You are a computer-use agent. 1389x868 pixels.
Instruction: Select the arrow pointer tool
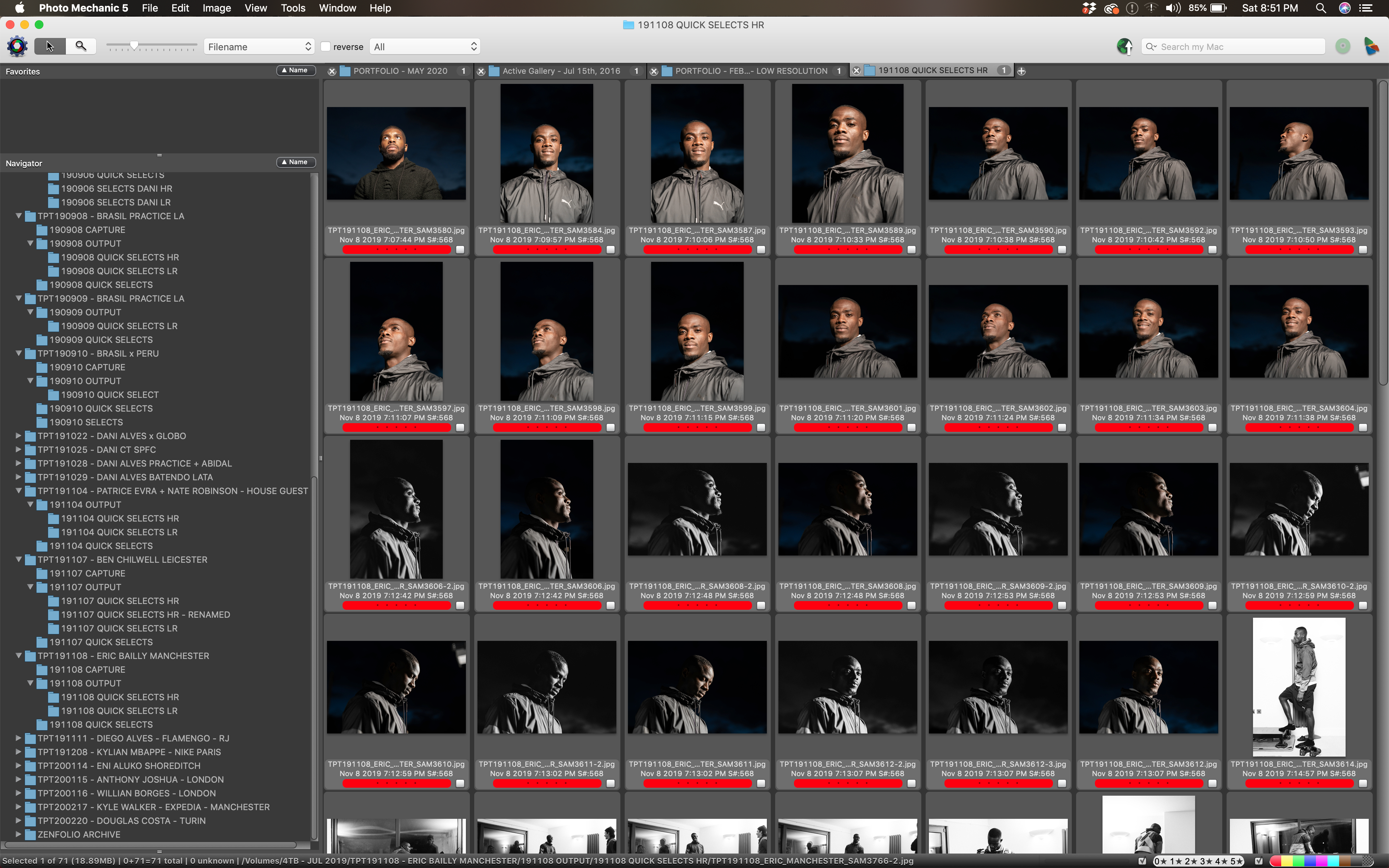[50, 47]
